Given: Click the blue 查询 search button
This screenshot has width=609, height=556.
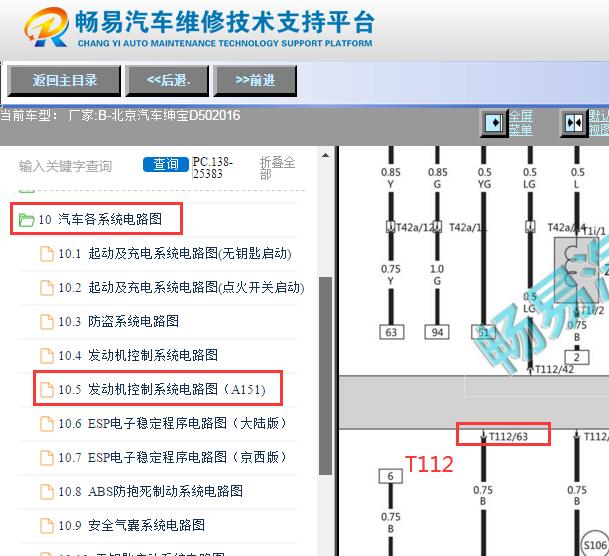Looking at the screenshot, I should (165, 164).
